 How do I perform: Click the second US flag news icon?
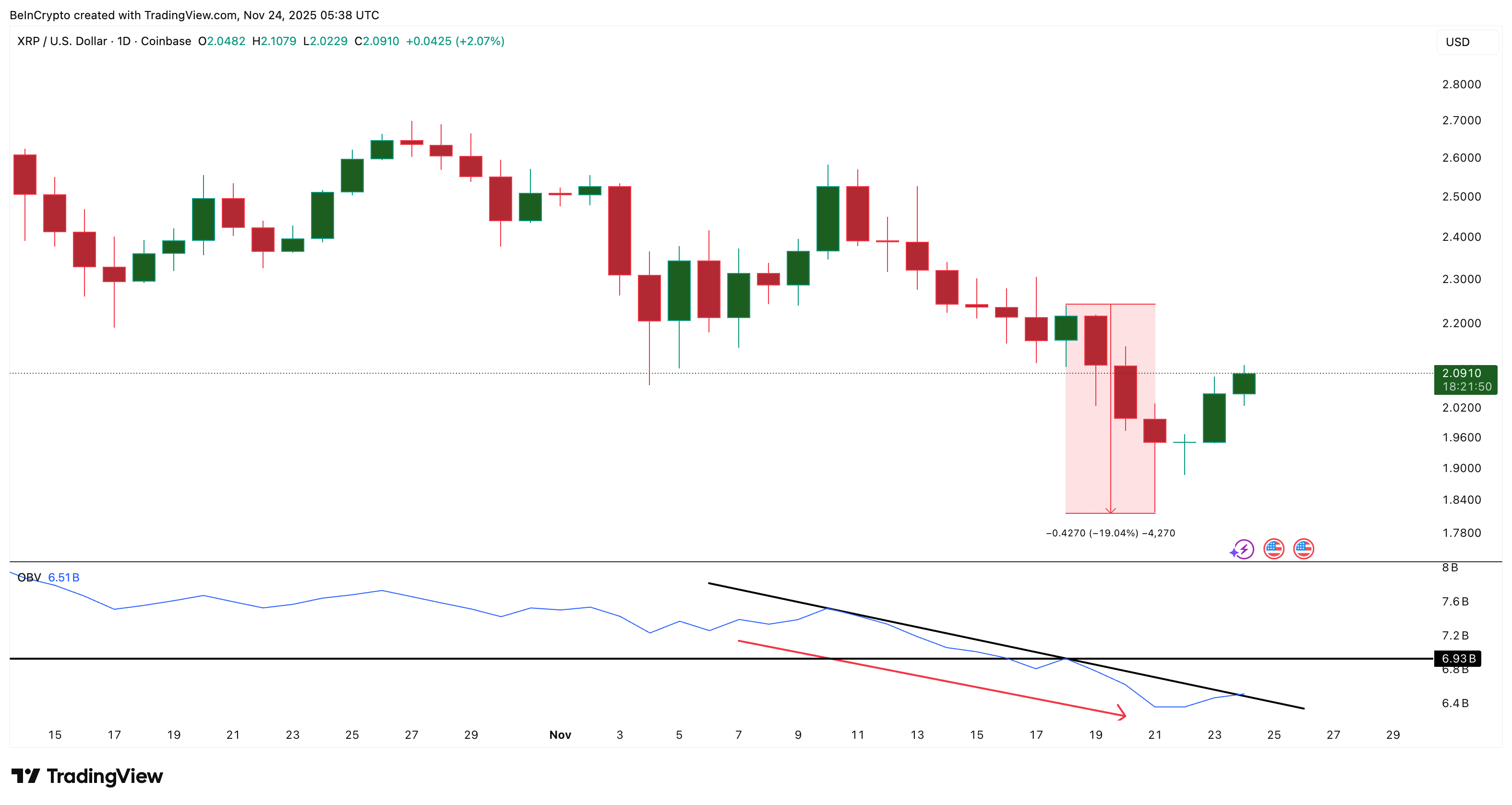(1304, 549)
